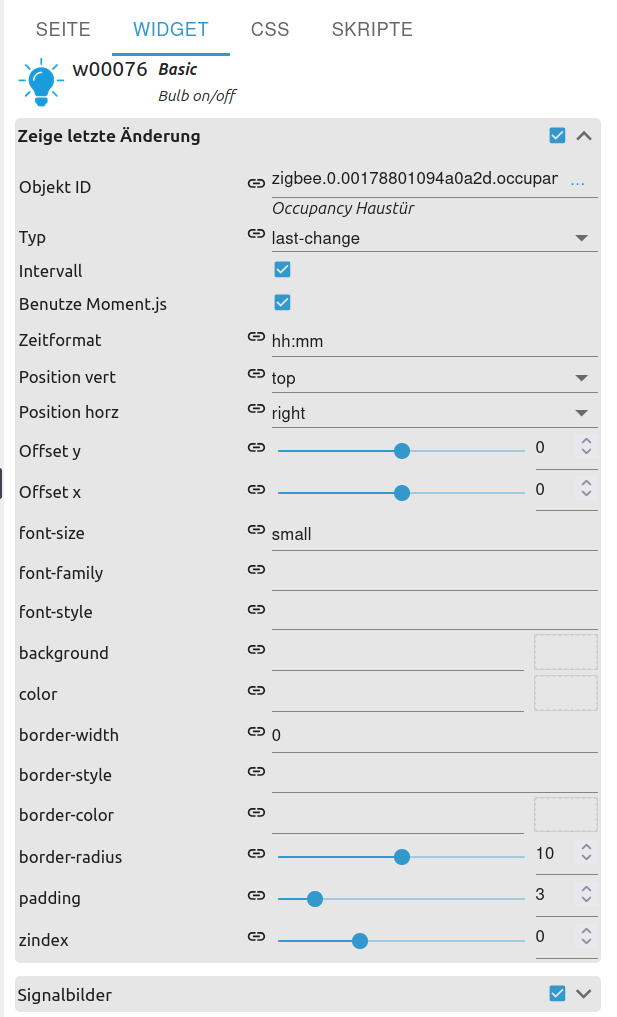Disable the Benutze Moment.js checkbox

(x=282, y=302)
